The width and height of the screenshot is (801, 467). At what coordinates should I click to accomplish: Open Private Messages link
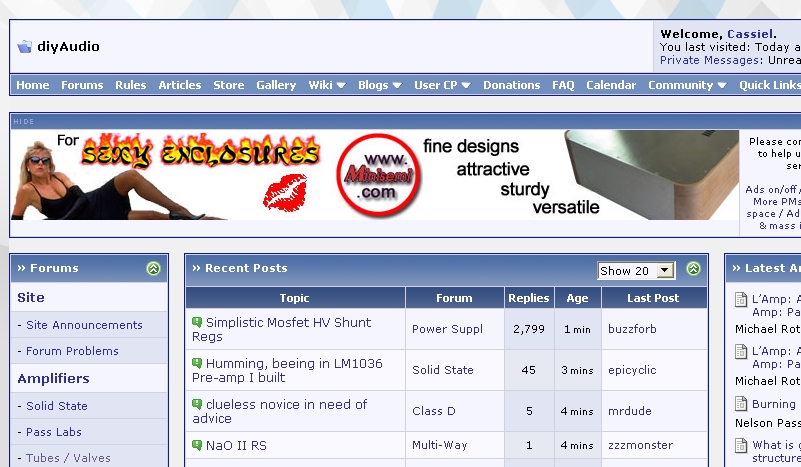tap(709, 60)
